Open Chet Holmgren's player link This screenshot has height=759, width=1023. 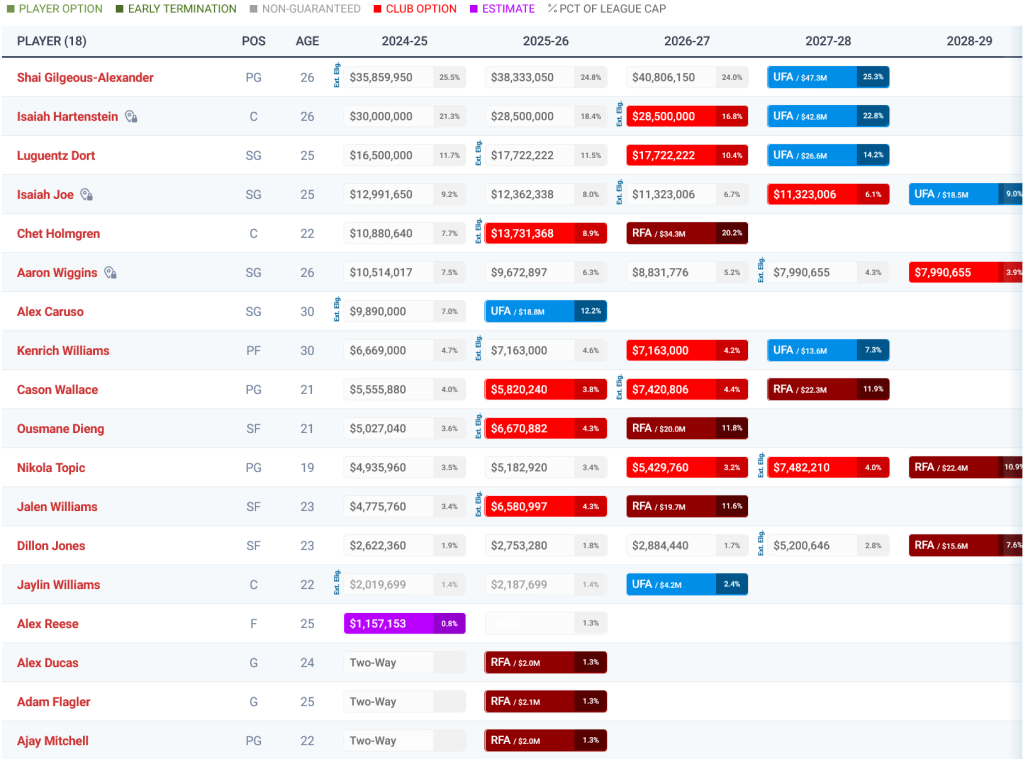tap(58, 234)
